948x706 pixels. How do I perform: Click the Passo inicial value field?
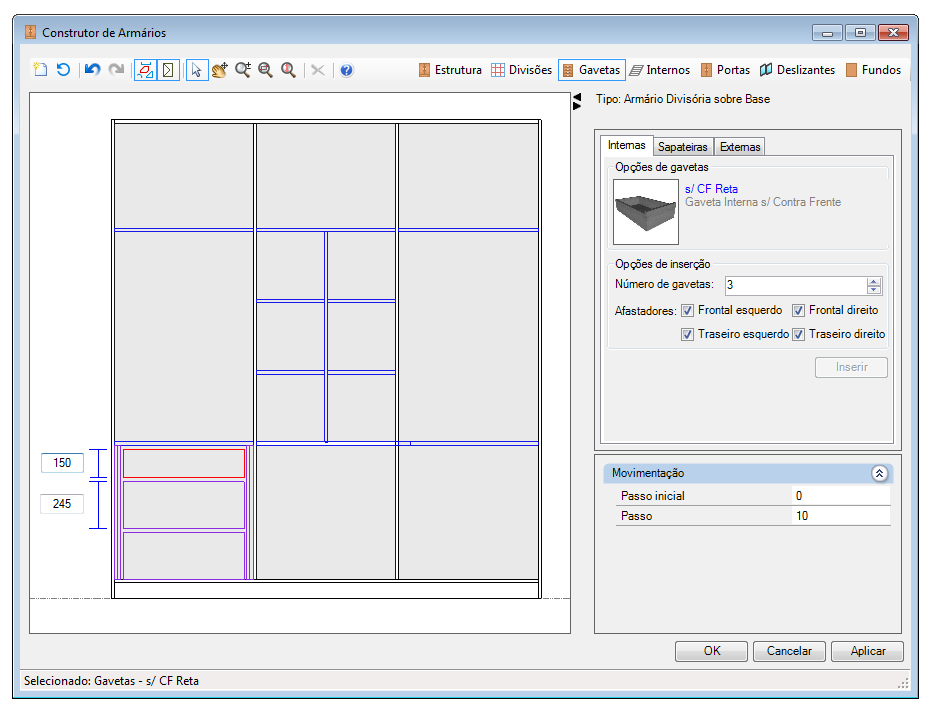click(x=840, y=496)
